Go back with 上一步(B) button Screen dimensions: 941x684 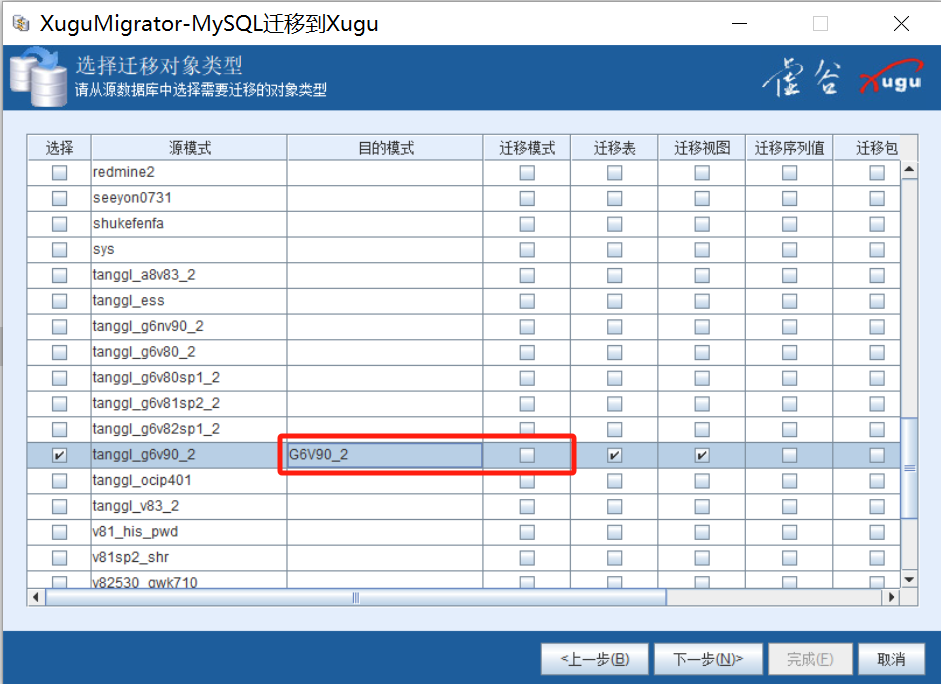595,659
